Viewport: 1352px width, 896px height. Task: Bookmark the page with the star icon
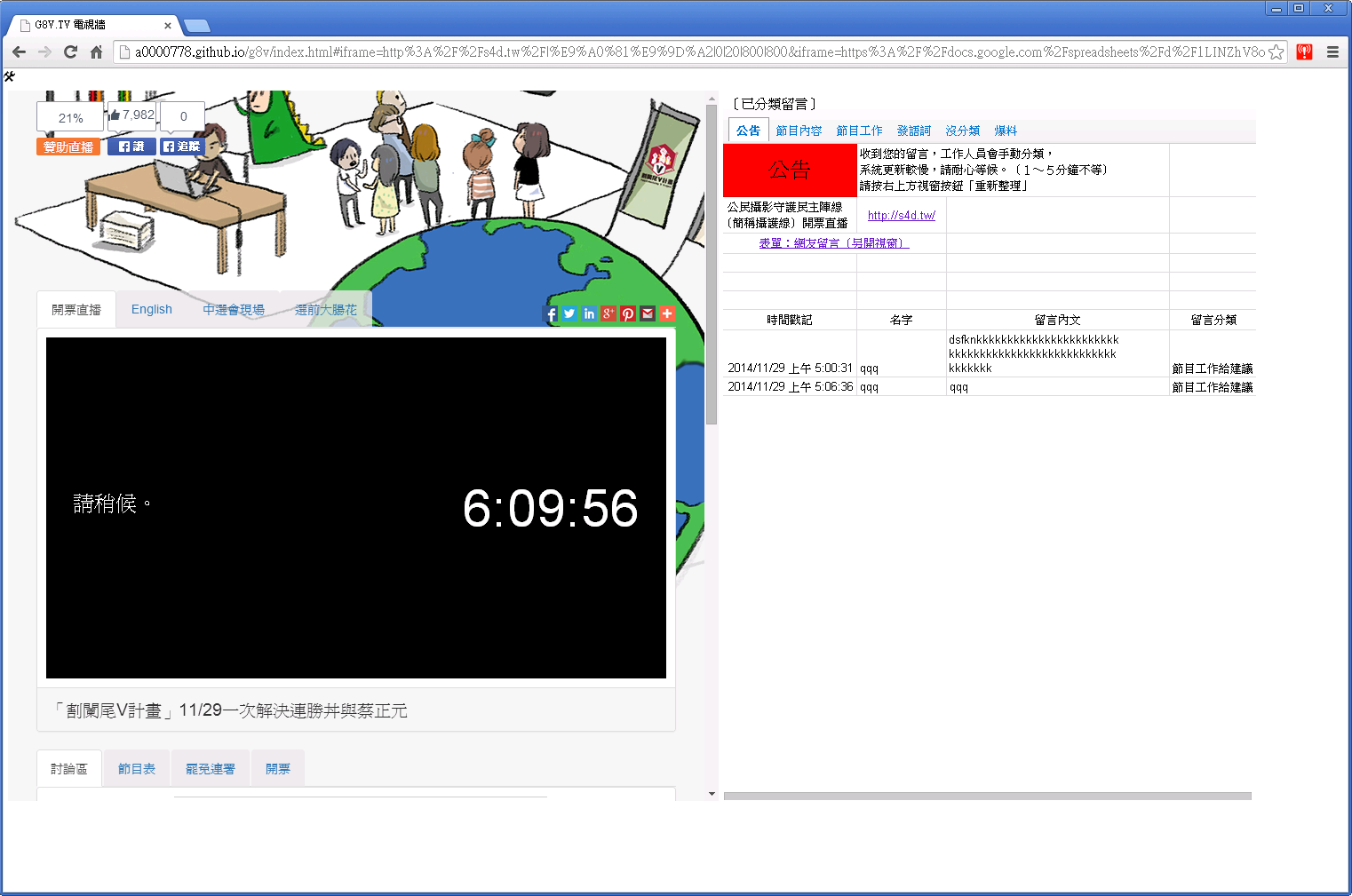point(1276,52)
